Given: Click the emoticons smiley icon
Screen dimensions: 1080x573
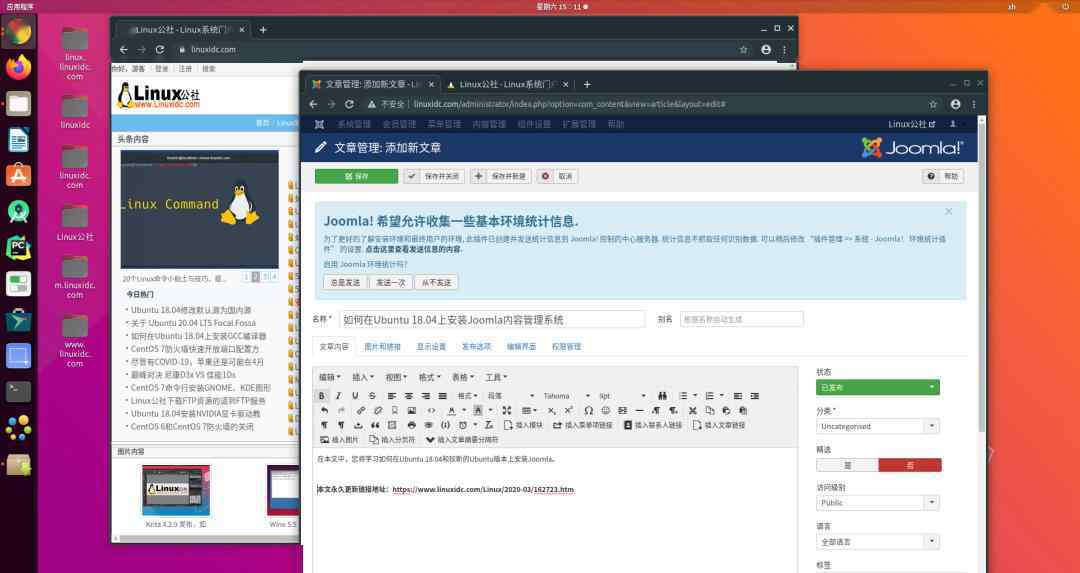Looking at the screenshot, I should (605, 410).
